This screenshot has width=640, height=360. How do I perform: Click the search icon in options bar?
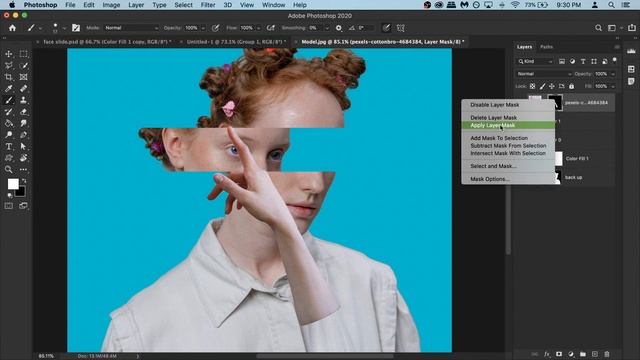(598, 28)
